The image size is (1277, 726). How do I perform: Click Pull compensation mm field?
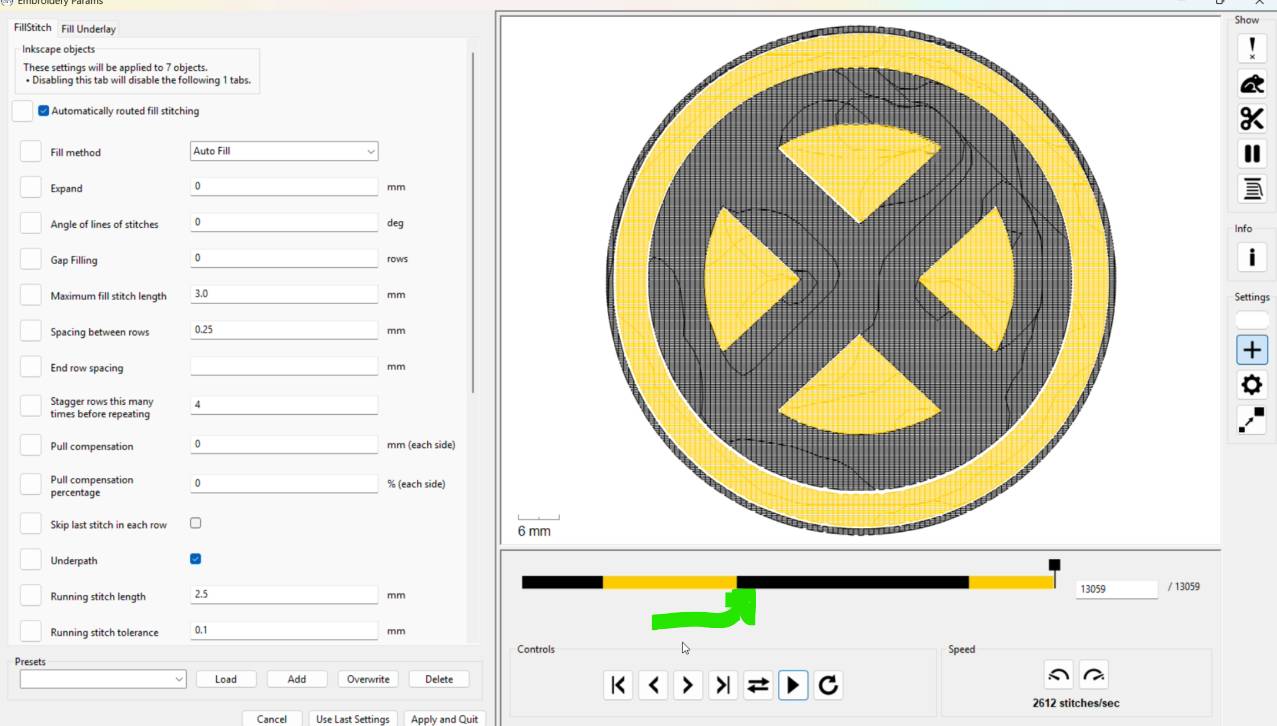coord(284,444)
